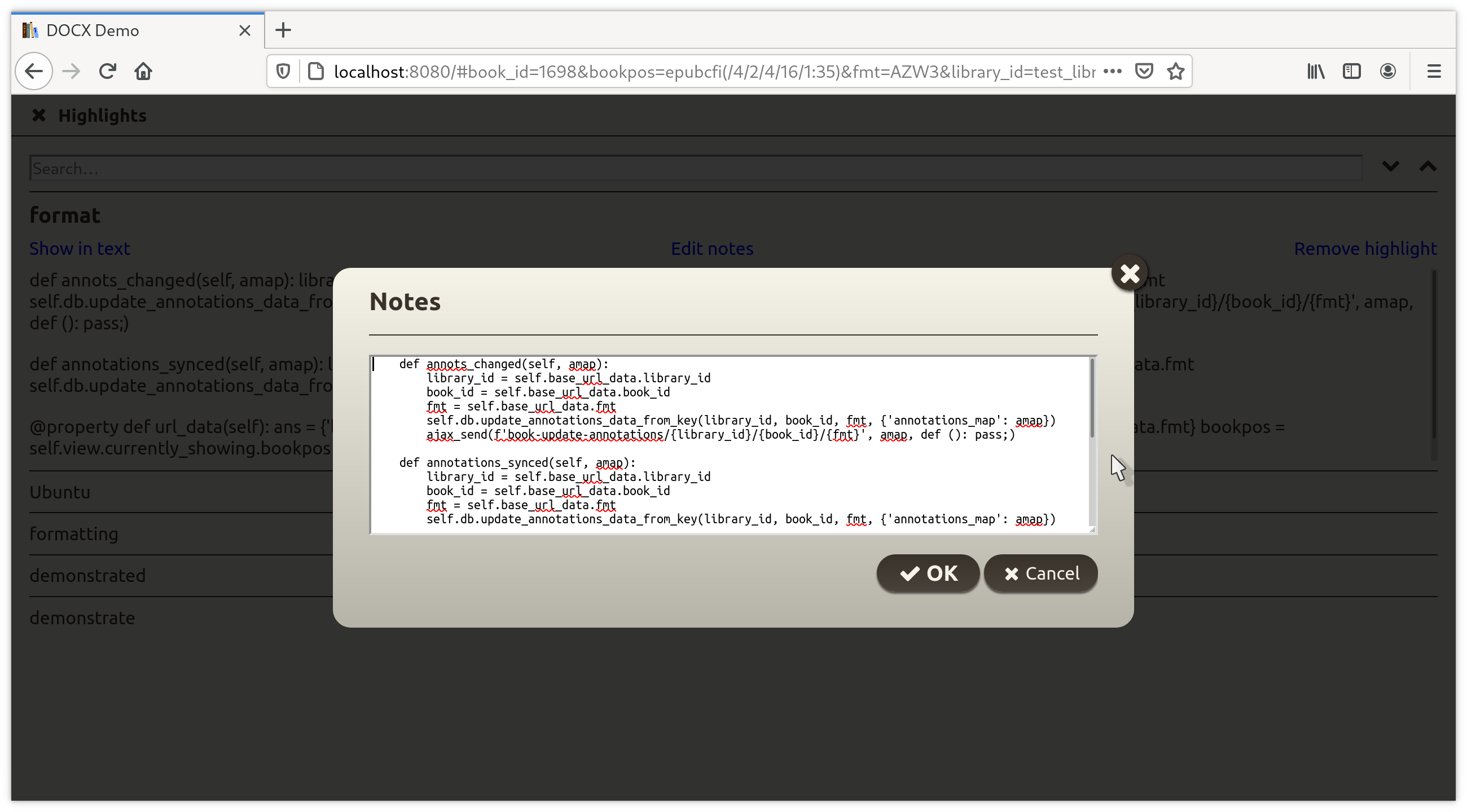
Task: Reload the page in browser
Action: click(108, 72)
